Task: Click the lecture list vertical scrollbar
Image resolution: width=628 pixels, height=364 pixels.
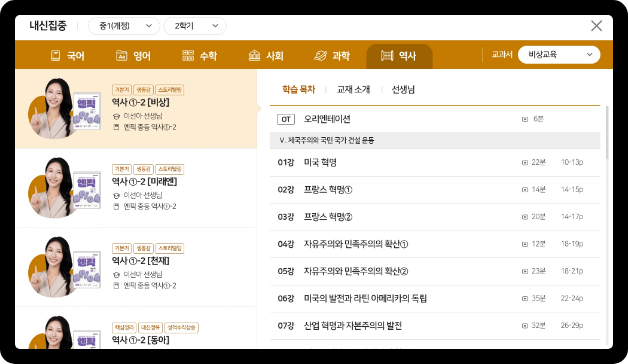Action: (607, 132)
